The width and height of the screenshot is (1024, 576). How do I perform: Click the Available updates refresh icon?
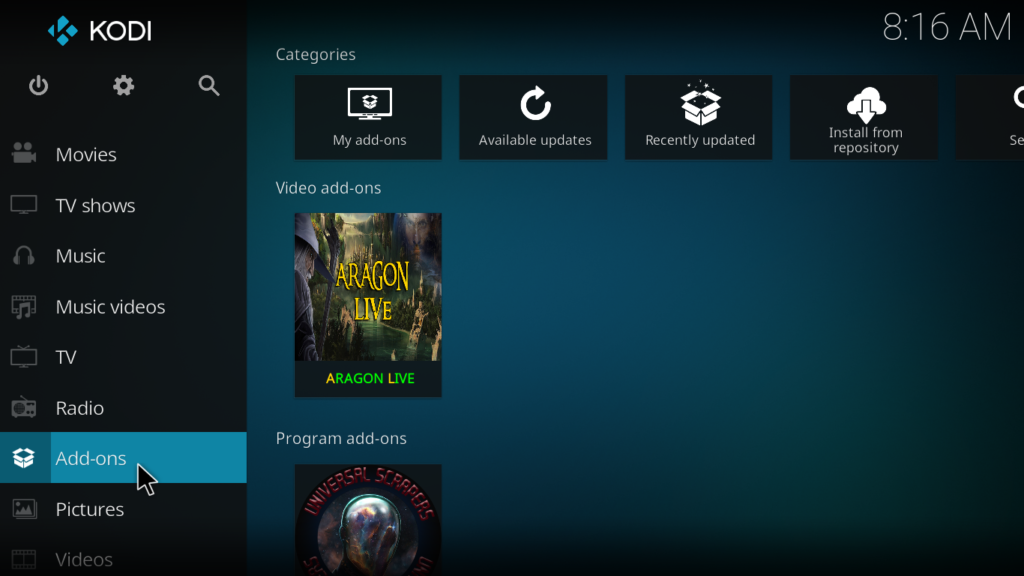click(535, 104)
